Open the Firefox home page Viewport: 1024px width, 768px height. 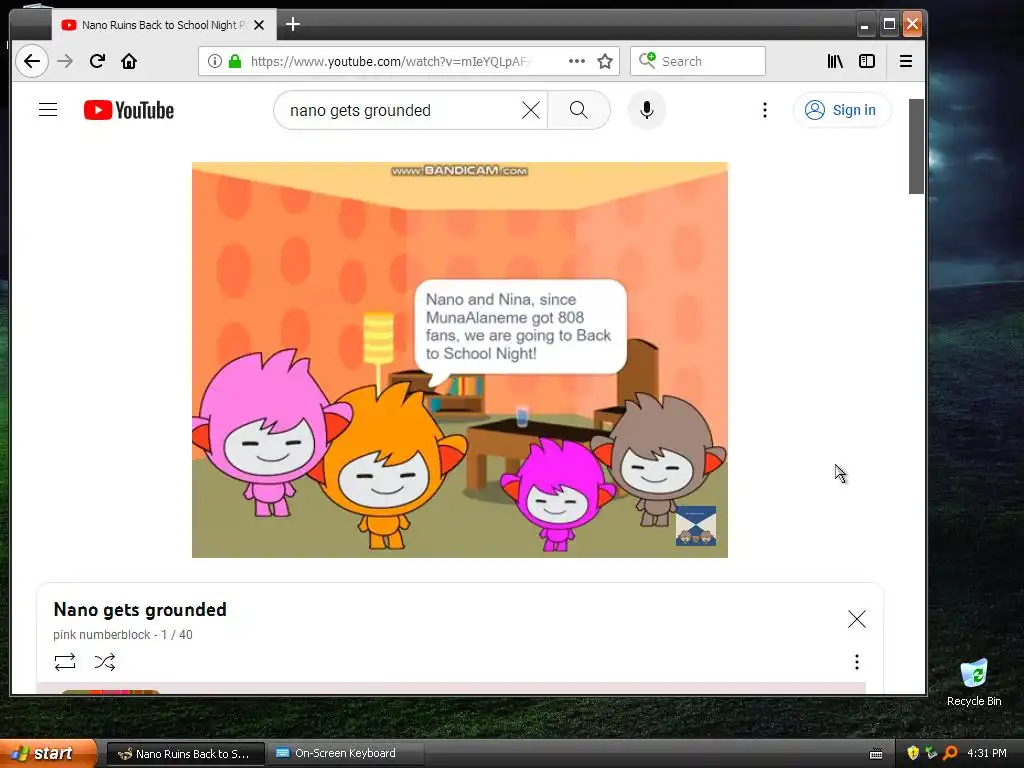click(x=129, y=61)
